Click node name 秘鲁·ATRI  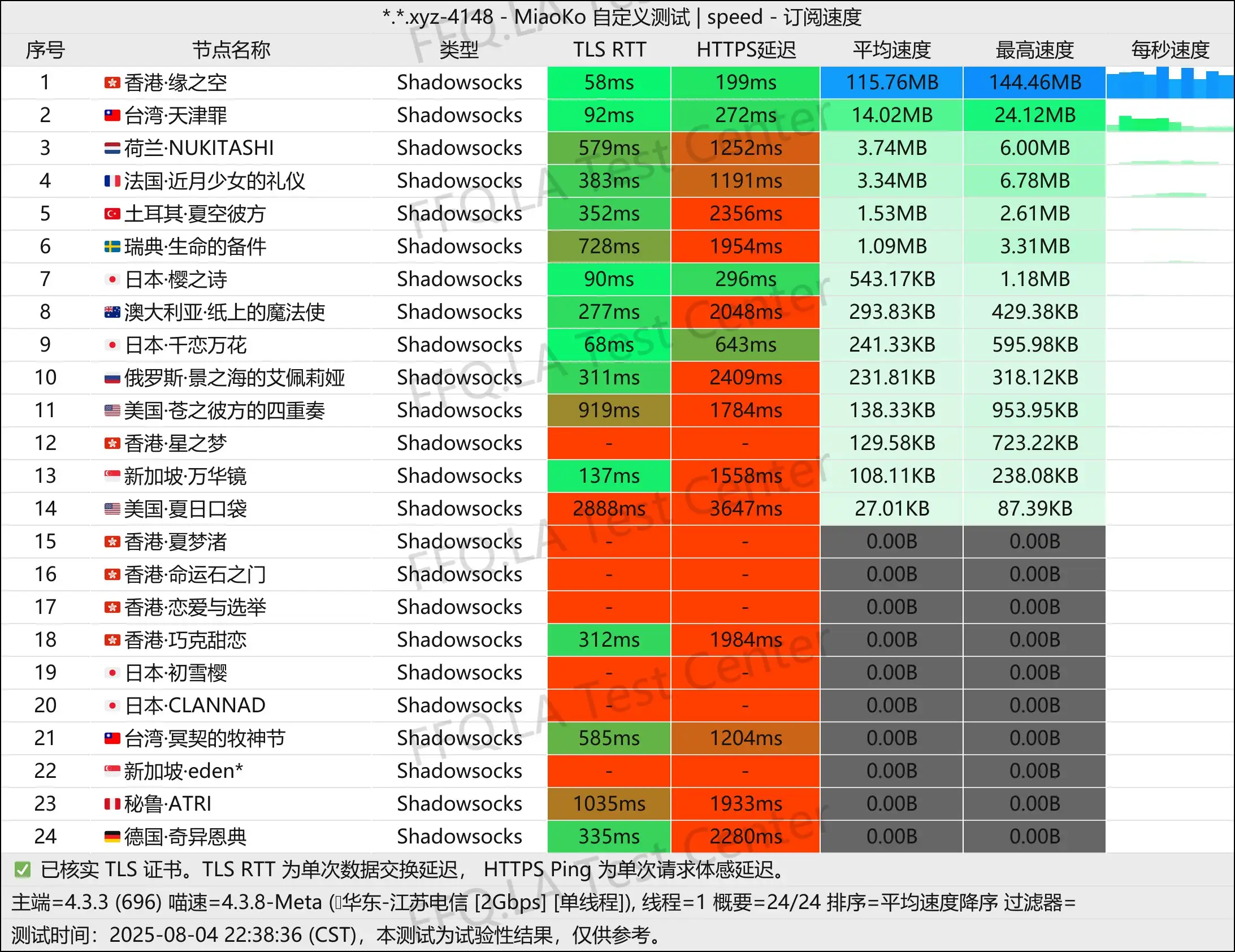pyautogui.click(x=168, y=805)
